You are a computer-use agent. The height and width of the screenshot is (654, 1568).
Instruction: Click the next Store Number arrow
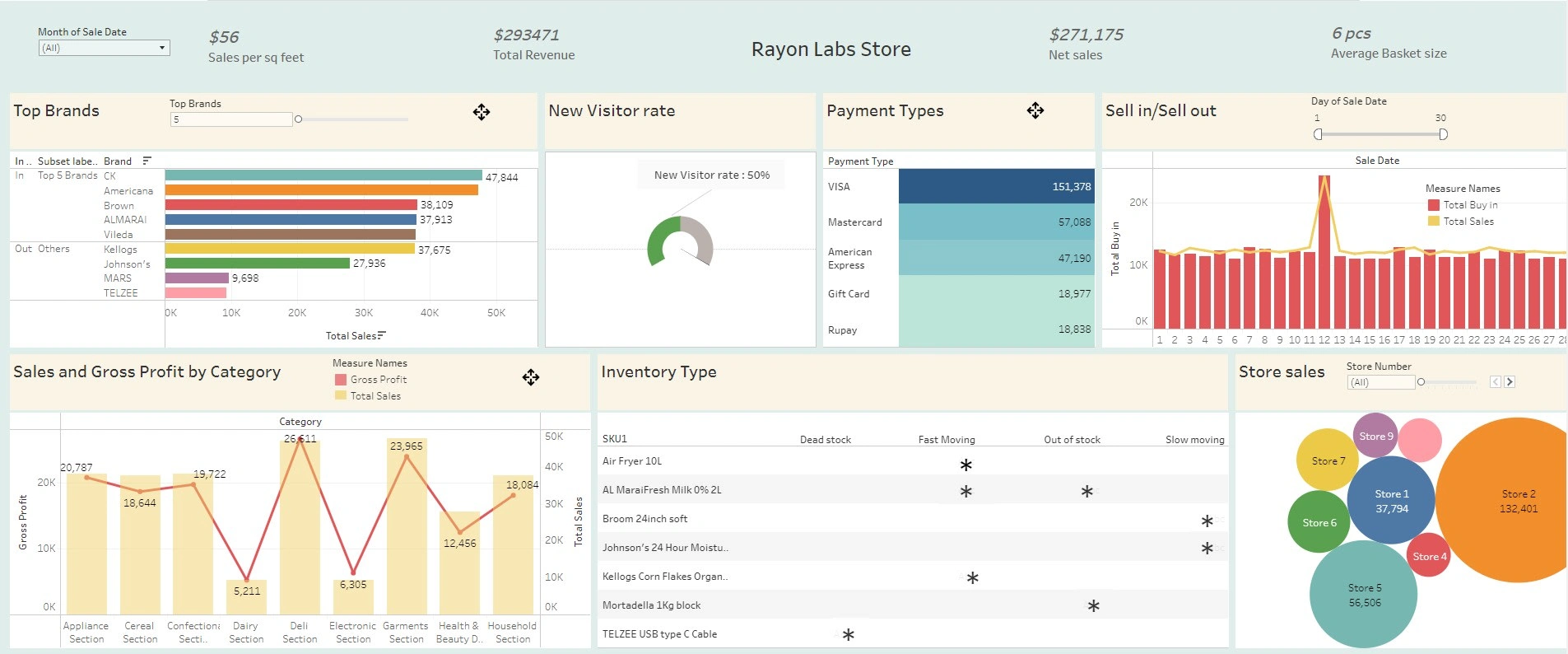pyautogui.click(x=1510, y=382)
